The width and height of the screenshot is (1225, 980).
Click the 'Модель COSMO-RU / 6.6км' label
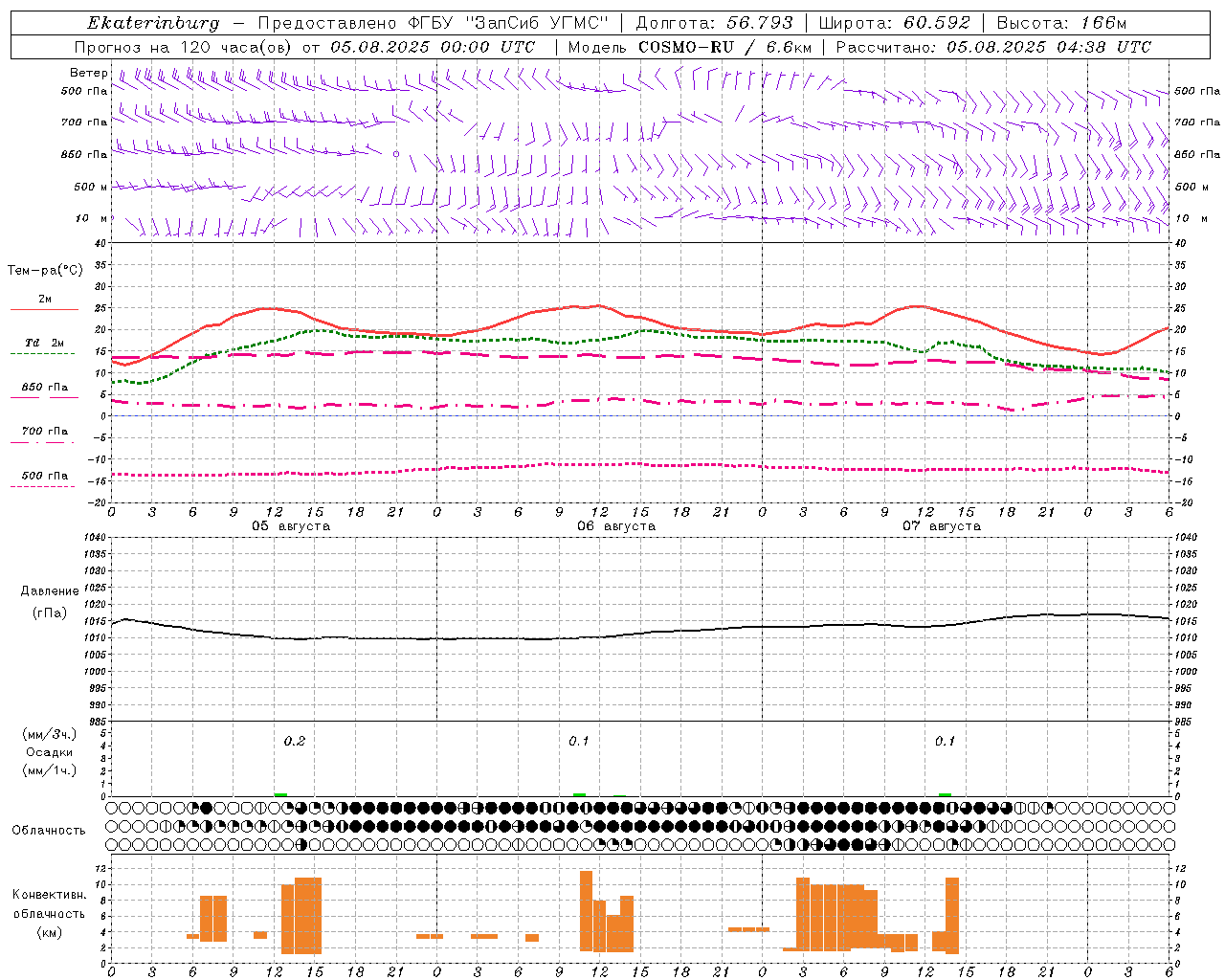coord(690,47)
